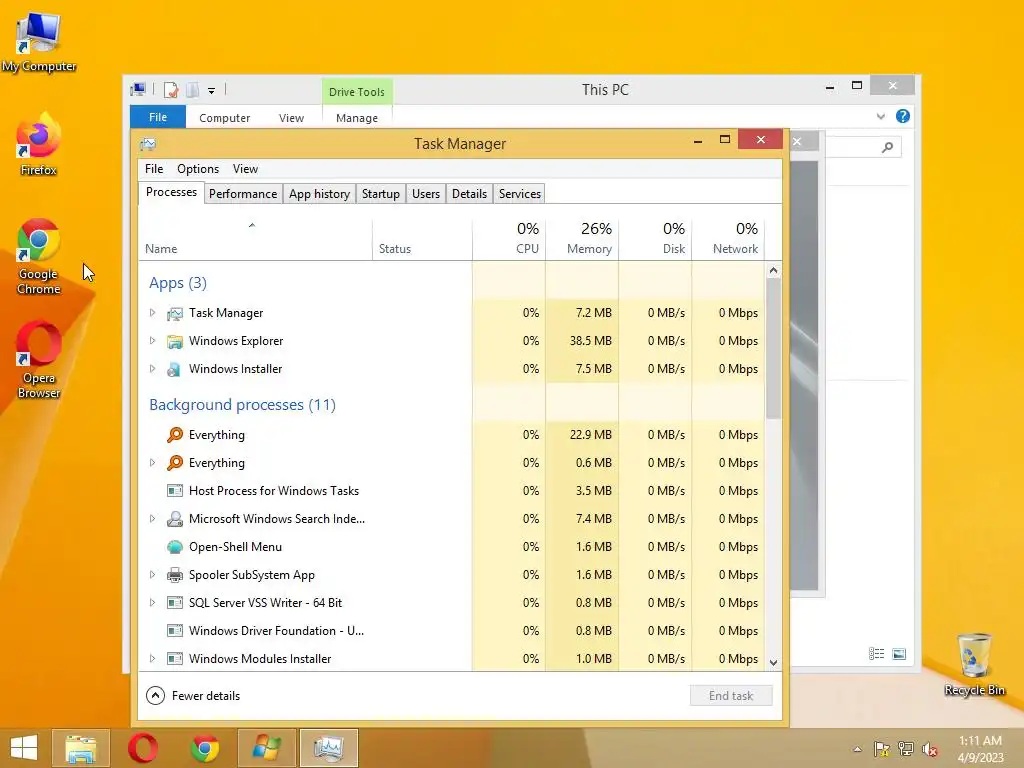Viewport: 1024px width, 768px height.
Task: Open Help in This PC window
Action: (903, 116)
